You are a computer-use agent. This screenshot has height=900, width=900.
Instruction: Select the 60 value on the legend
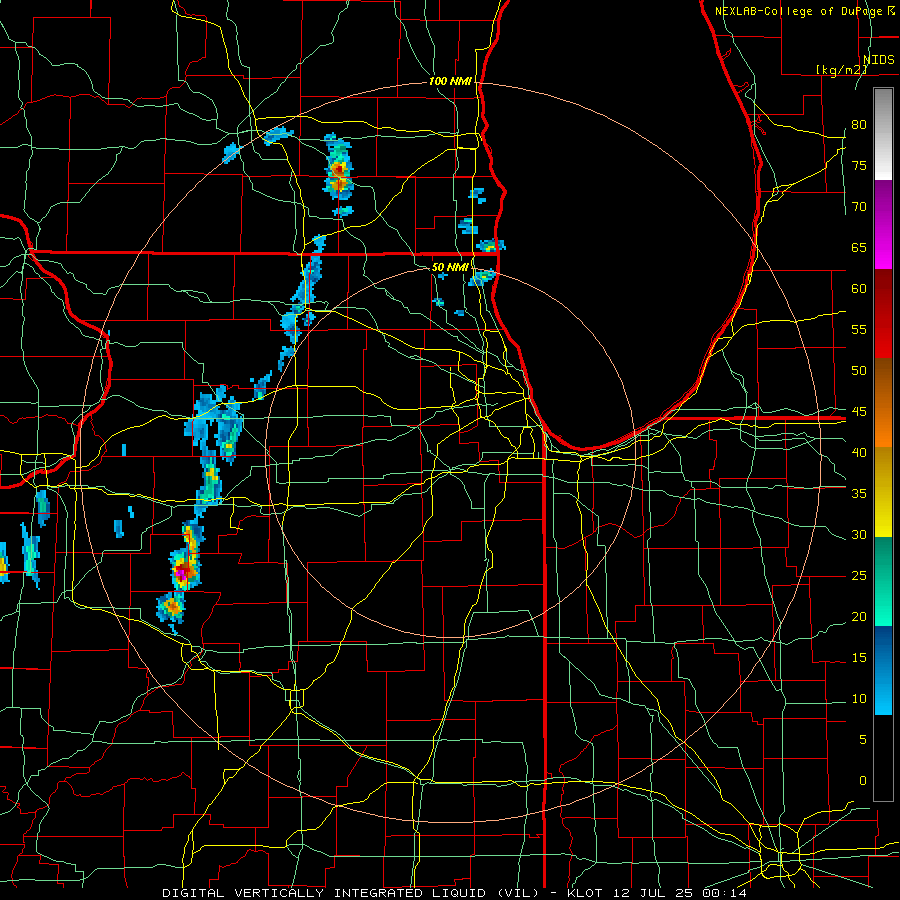click(x=859, y=289)
